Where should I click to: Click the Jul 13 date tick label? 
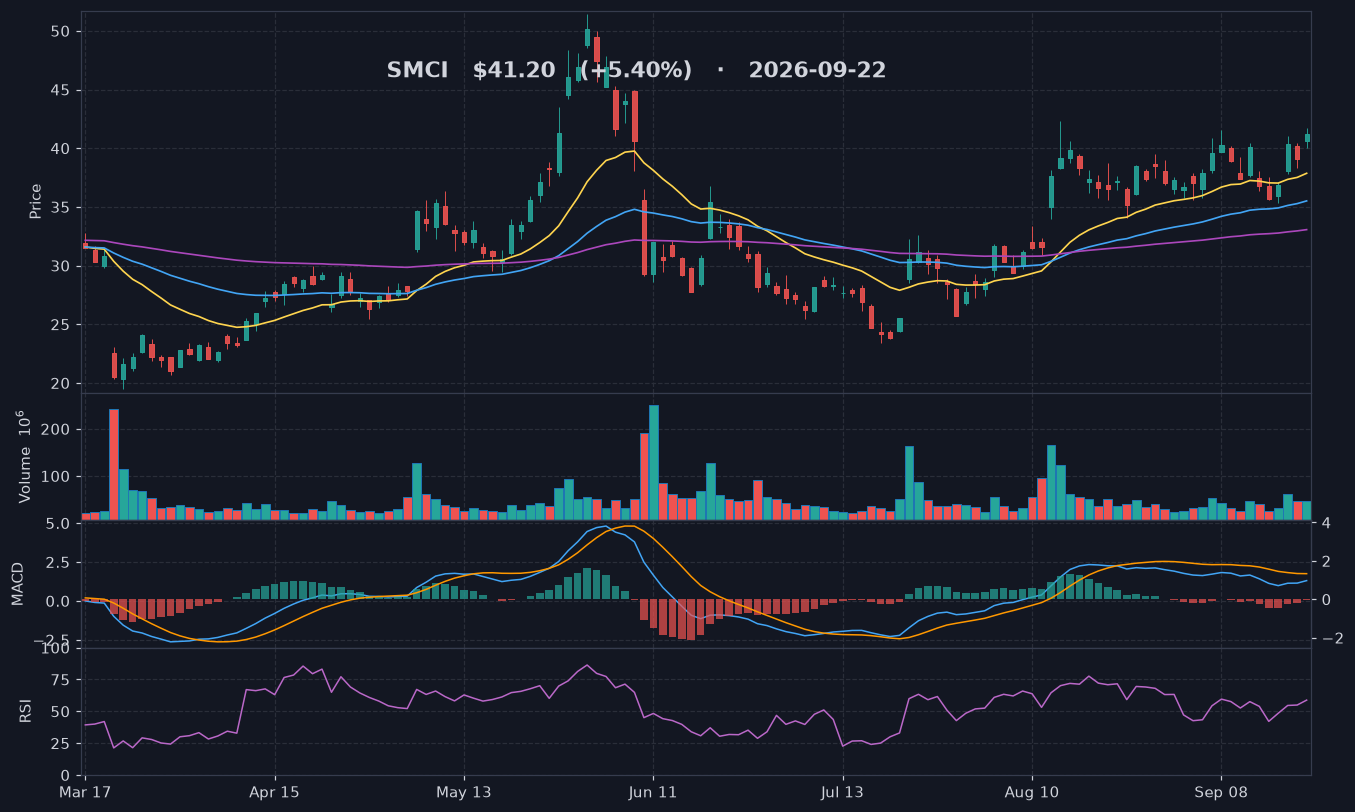(x=842, y=792)
